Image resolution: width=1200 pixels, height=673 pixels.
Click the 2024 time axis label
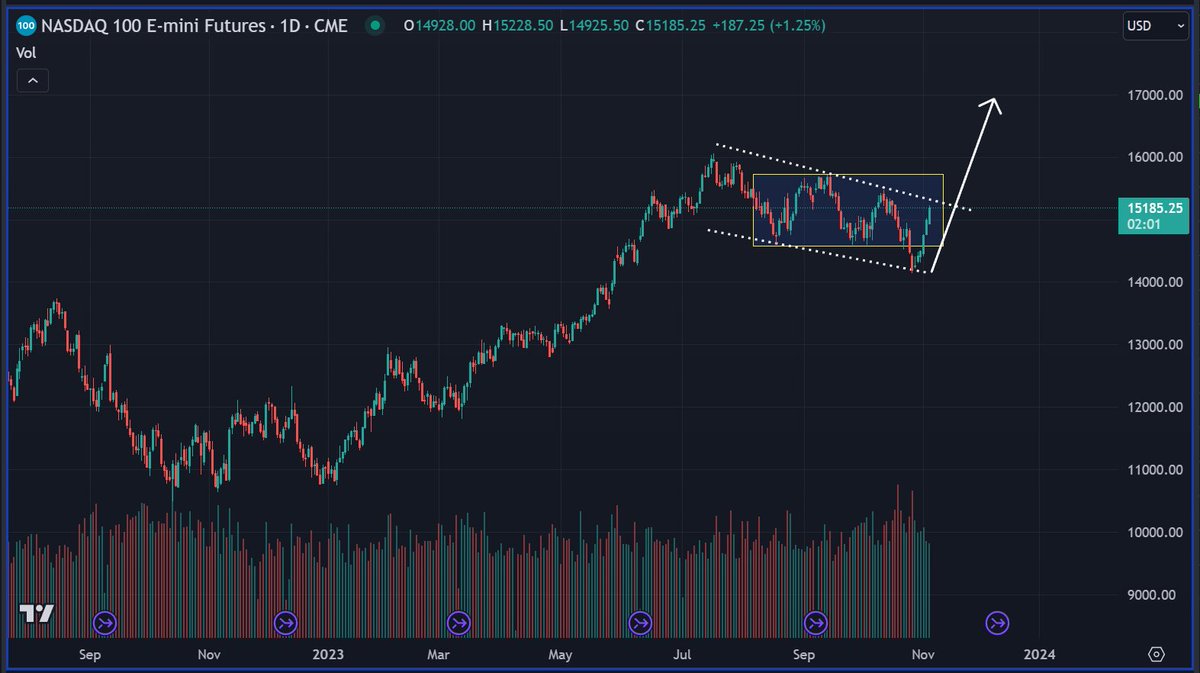pyautogui.click(x=1040, y=655)
